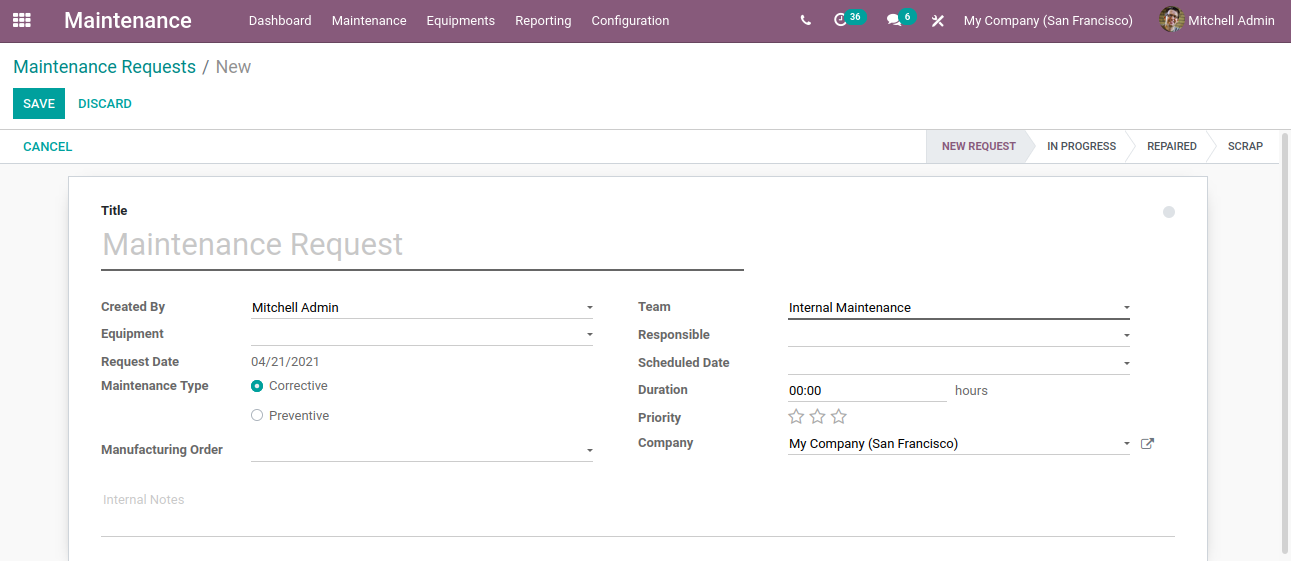Select Preventive maintenance type

click(257, 416)
